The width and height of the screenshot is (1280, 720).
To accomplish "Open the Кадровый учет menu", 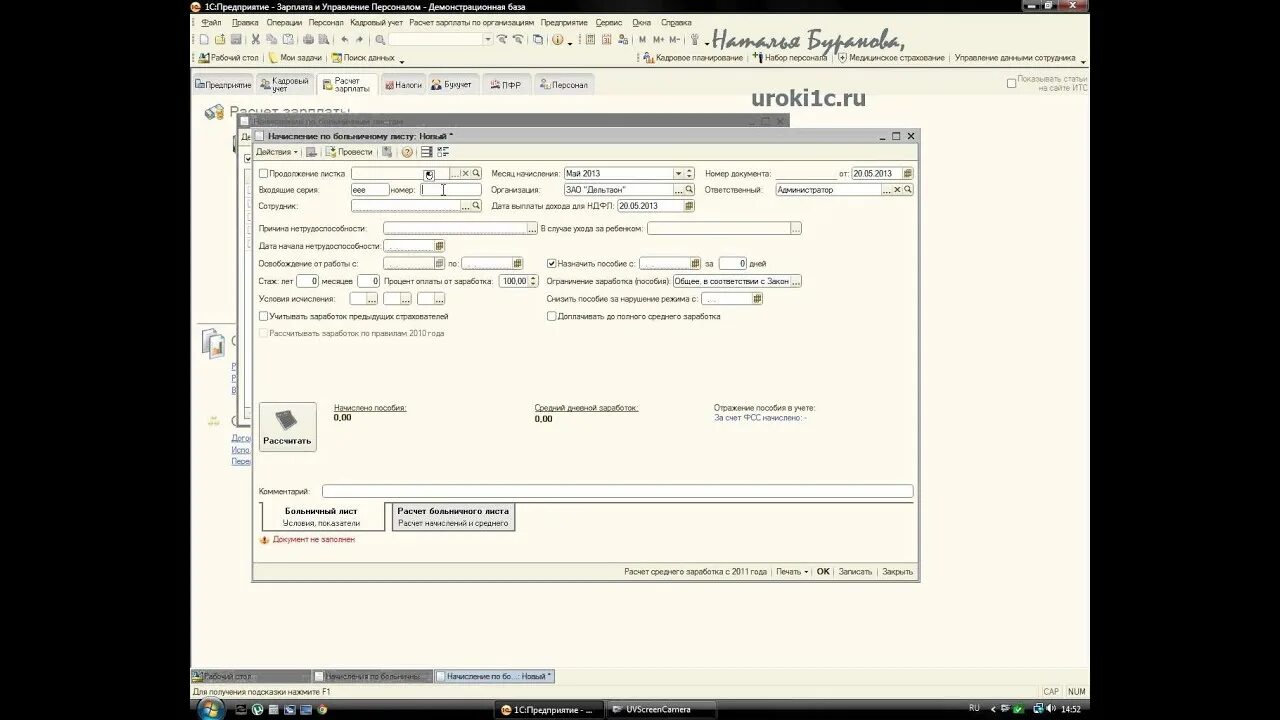I will point(377,22).
